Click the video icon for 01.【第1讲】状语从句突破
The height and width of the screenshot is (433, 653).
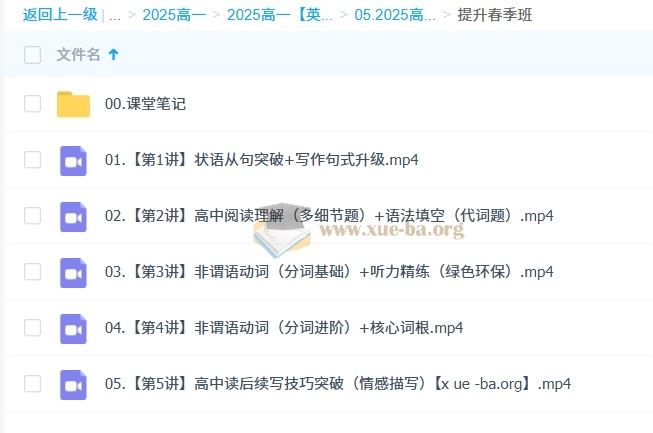tap(73, 161)
